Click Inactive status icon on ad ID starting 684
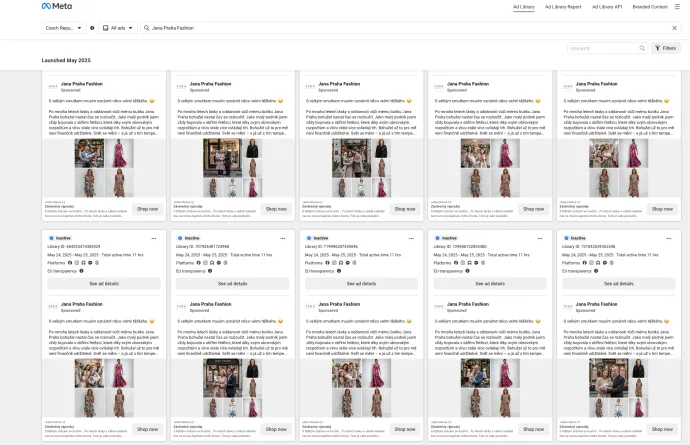 pos(51,238)
